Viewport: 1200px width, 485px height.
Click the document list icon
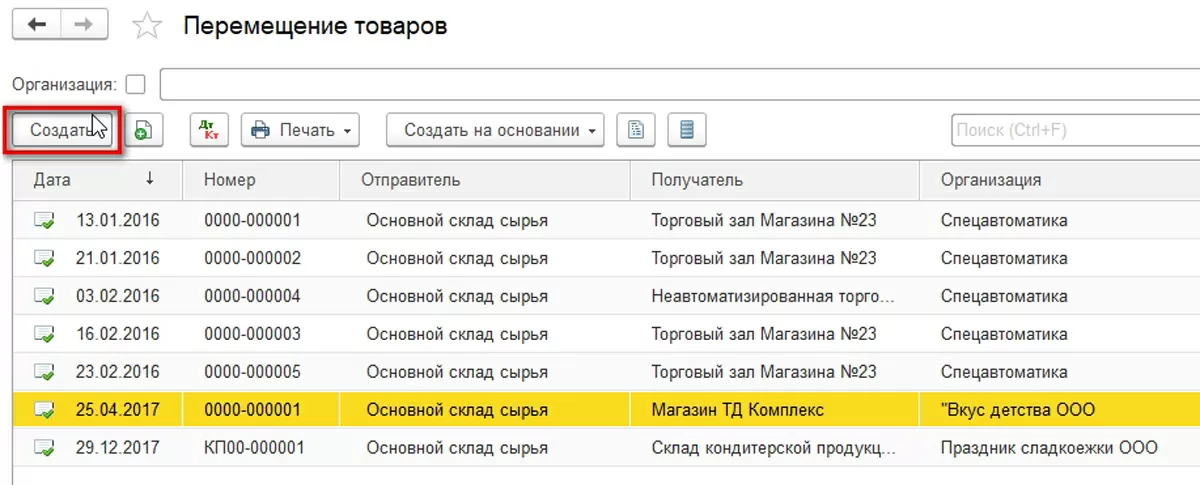pos(636,130)
